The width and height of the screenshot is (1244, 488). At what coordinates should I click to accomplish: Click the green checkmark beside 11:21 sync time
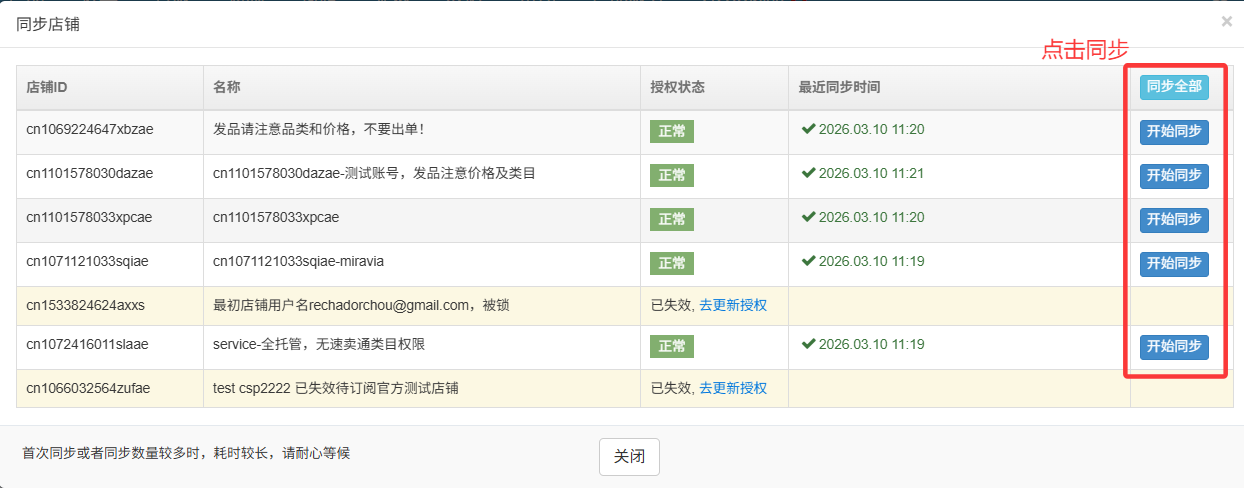(808, 173)
